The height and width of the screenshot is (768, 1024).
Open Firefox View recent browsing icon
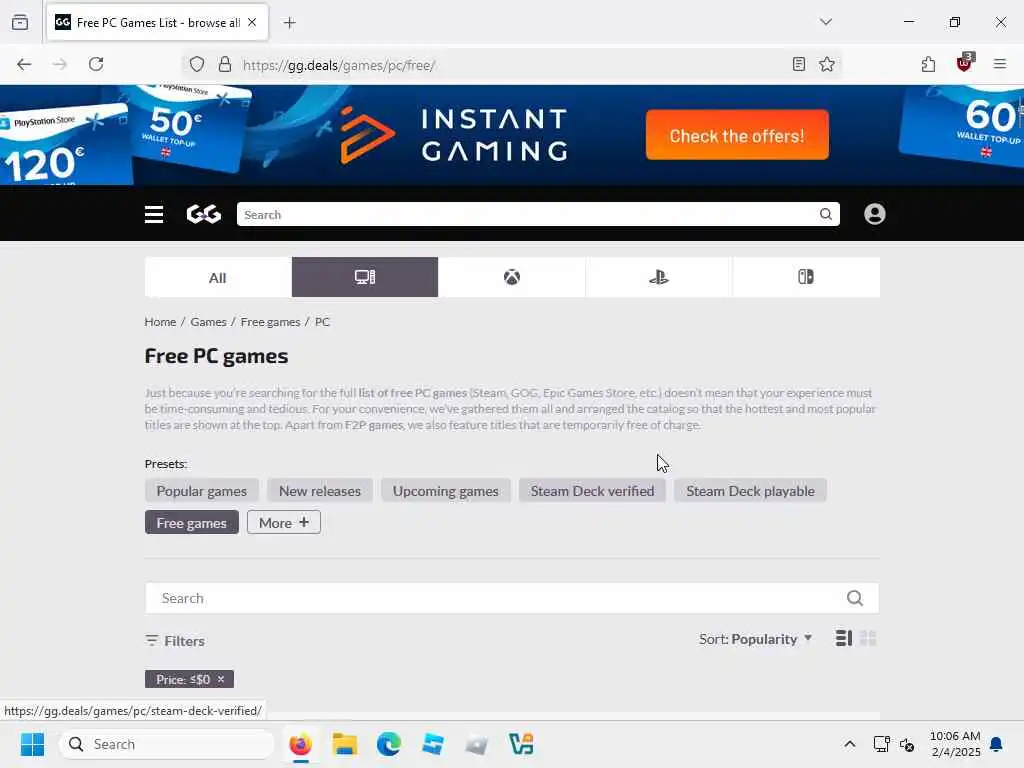20,22
